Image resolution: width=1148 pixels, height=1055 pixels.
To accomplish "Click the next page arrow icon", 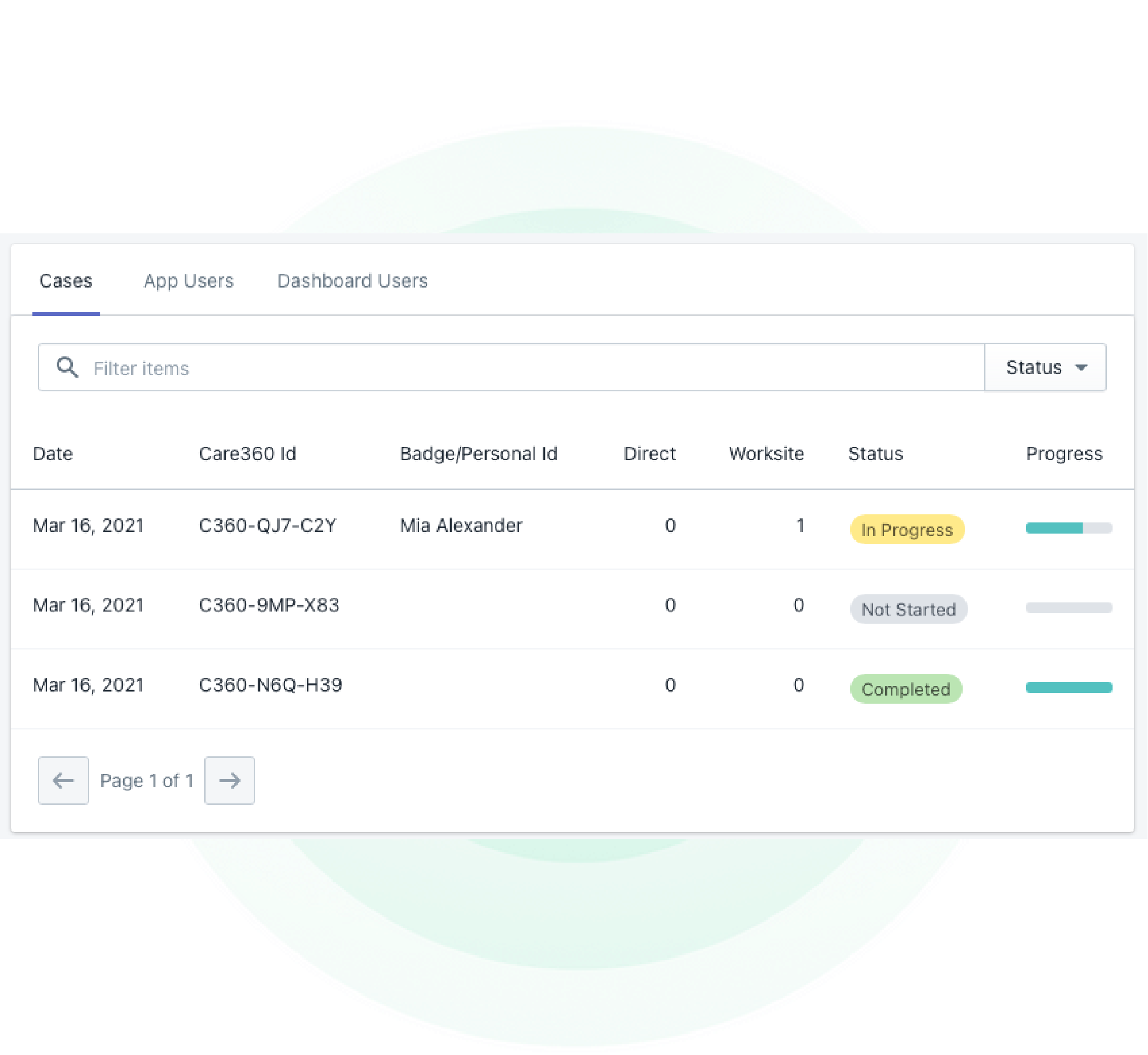I will pos(229,781).
